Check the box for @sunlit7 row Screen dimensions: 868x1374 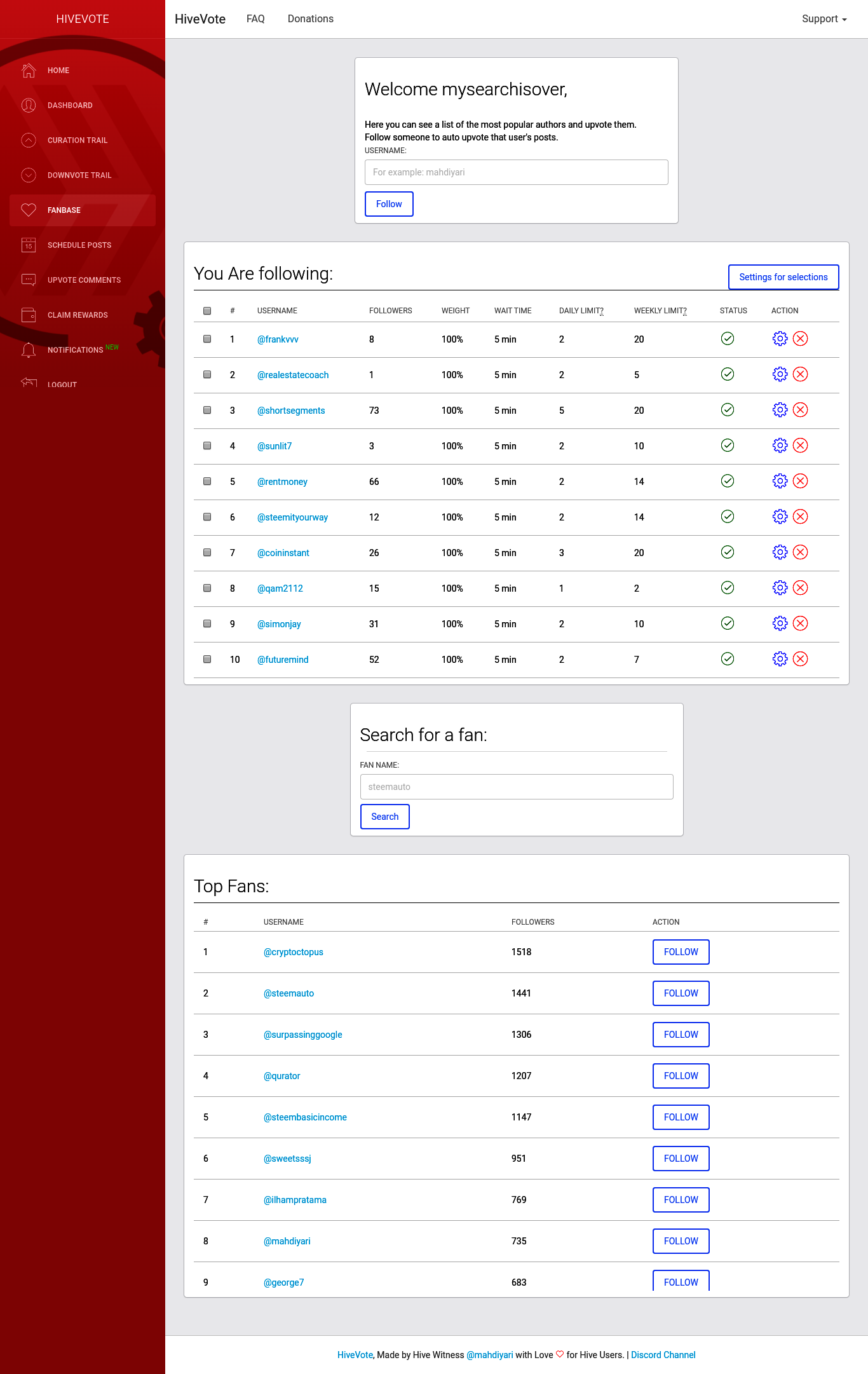207,446
